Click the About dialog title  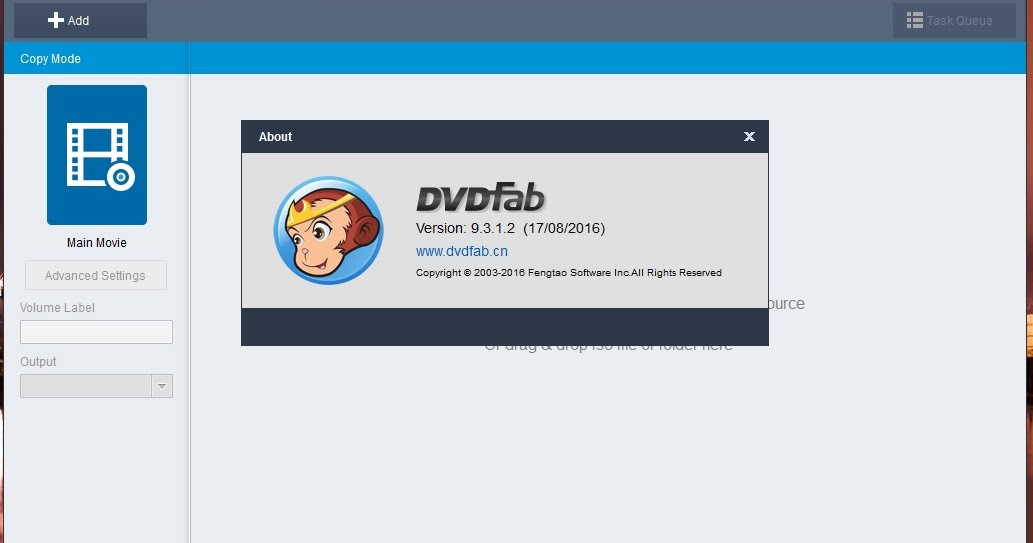pyautogui.click(x=275, y=136)
